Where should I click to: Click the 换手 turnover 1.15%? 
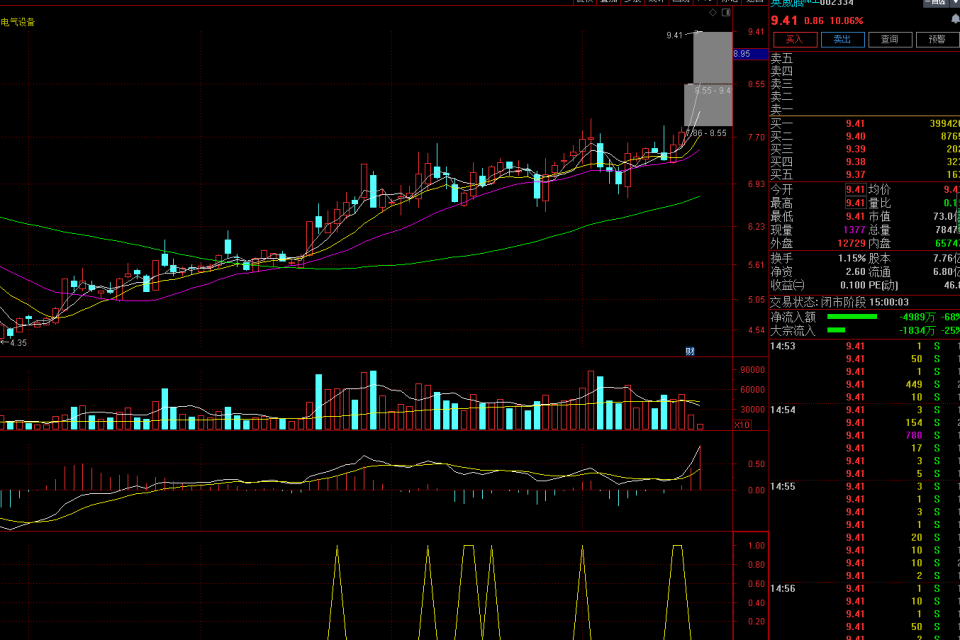pos(852,258)
